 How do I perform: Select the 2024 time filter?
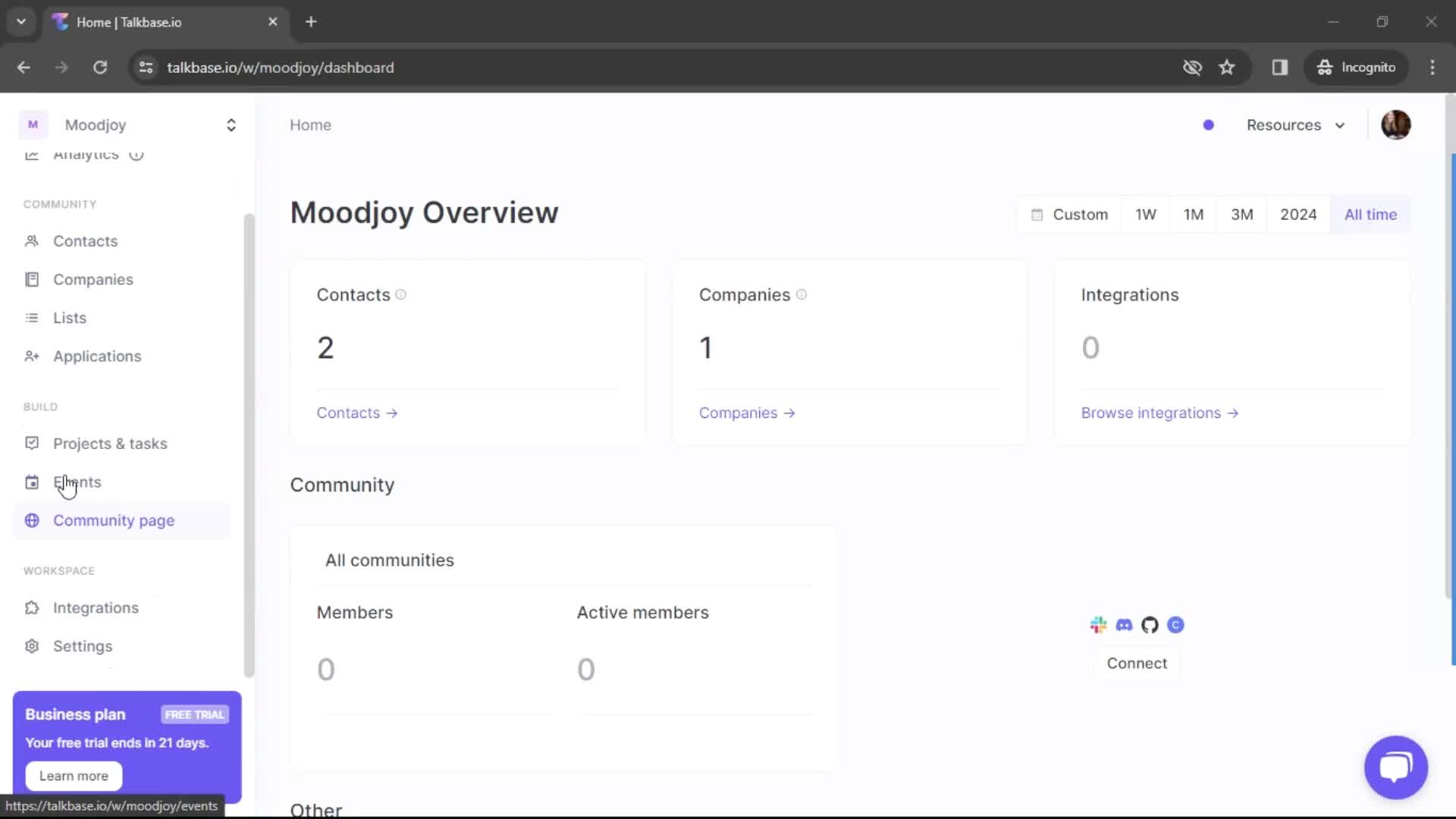(1298, 215)
